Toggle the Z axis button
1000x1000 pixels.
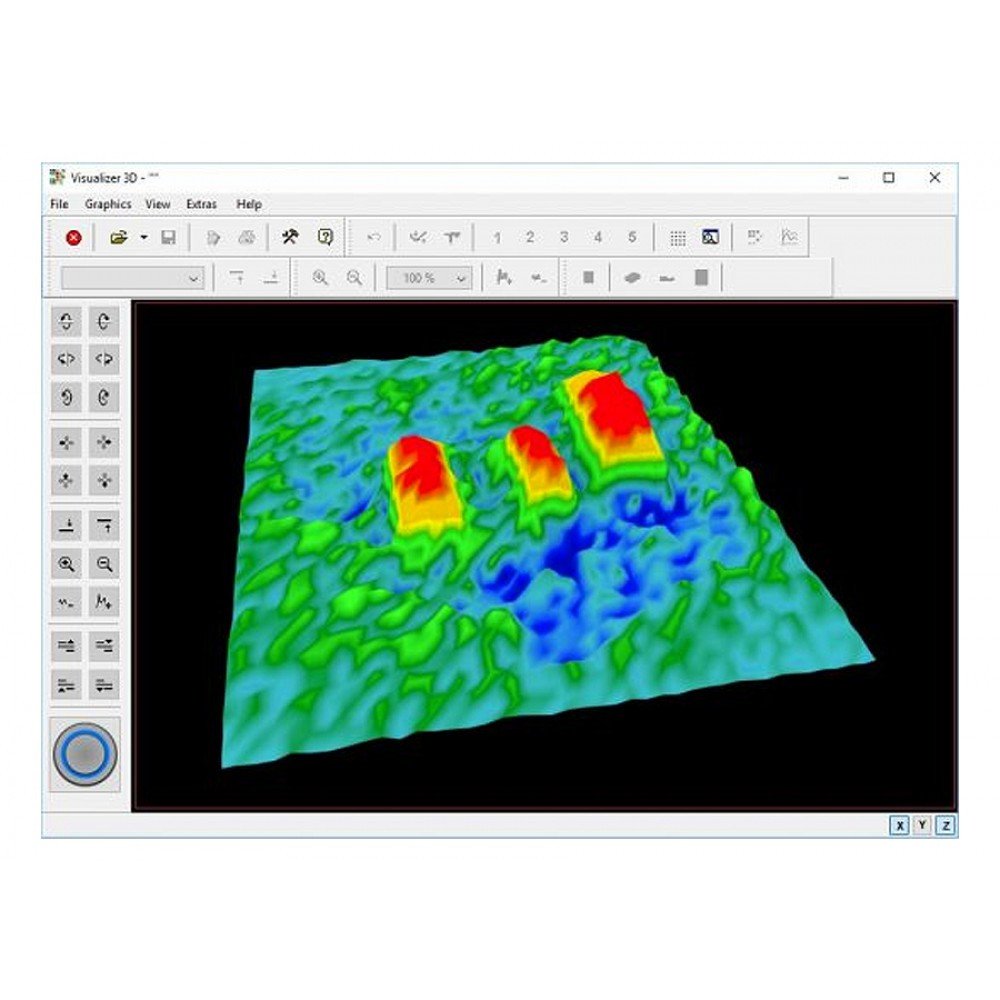(945, 826)
